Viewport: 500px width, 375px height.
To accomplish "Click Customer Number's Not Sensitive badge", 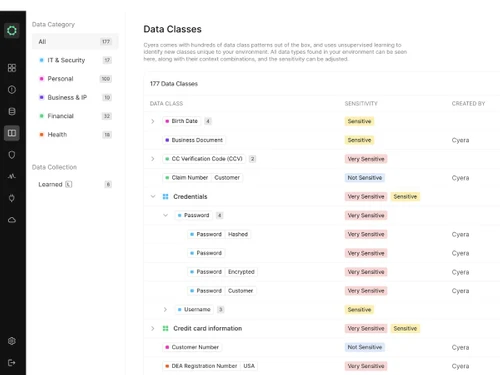I will click(x=365, y=347).
